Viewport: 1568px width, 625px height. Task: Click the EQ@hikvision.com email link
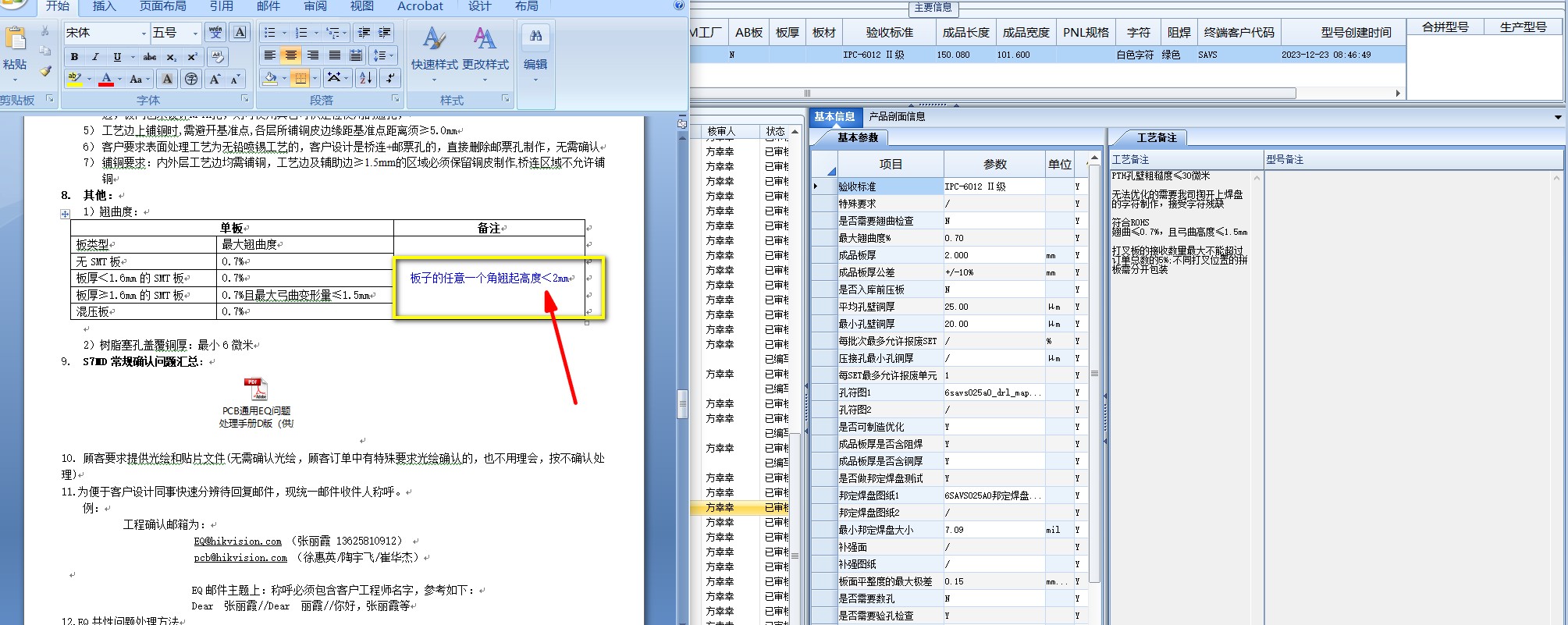coord(238,541)
